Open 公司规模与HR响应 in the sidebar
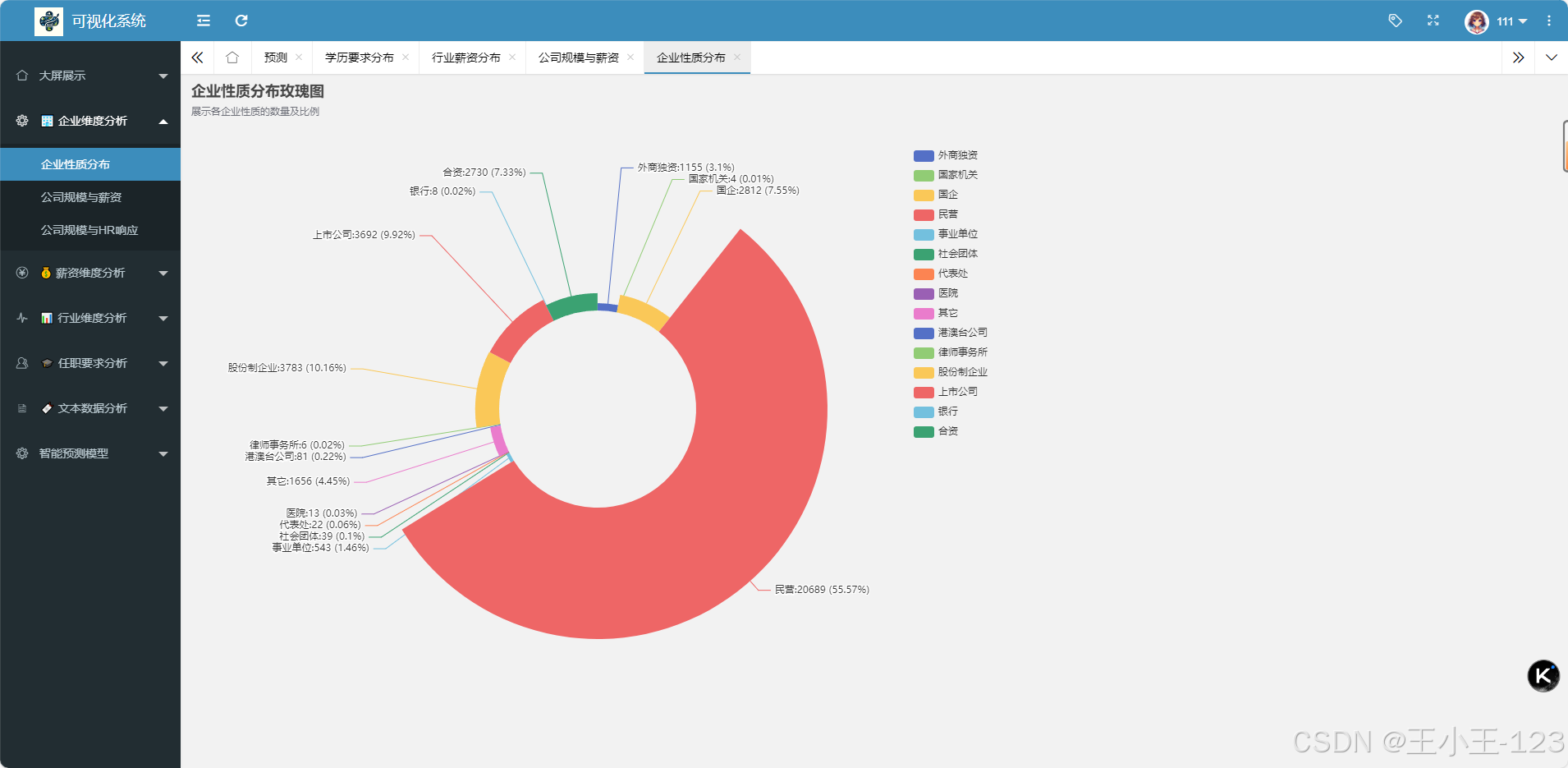The width and height of the screenshot is (1568, 768). 90,230
